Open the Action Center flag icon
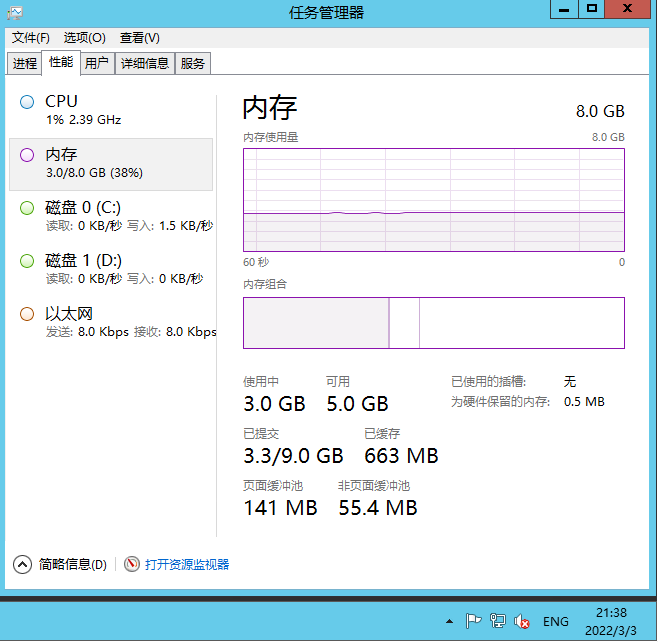 coord(473,621)
